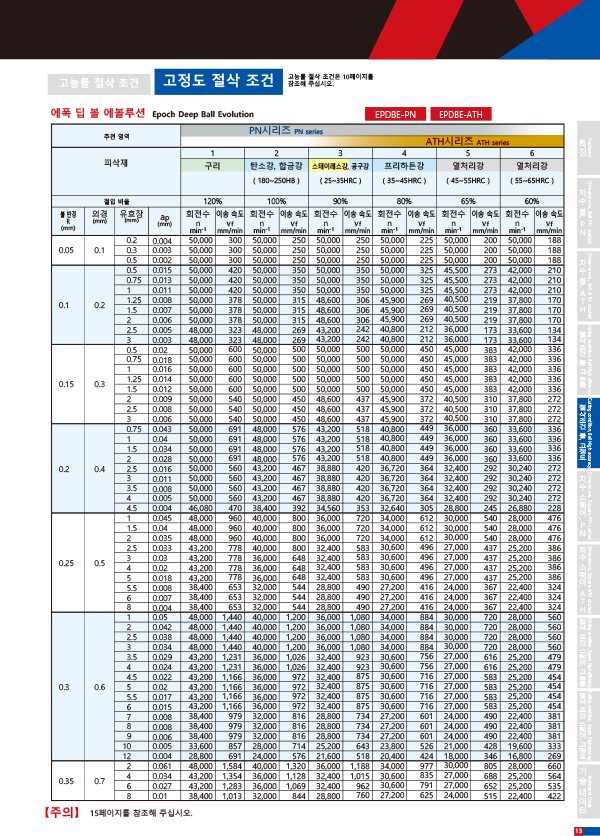Click the feed speed value 1,188
600x836 pixels.
click(359, 766)
